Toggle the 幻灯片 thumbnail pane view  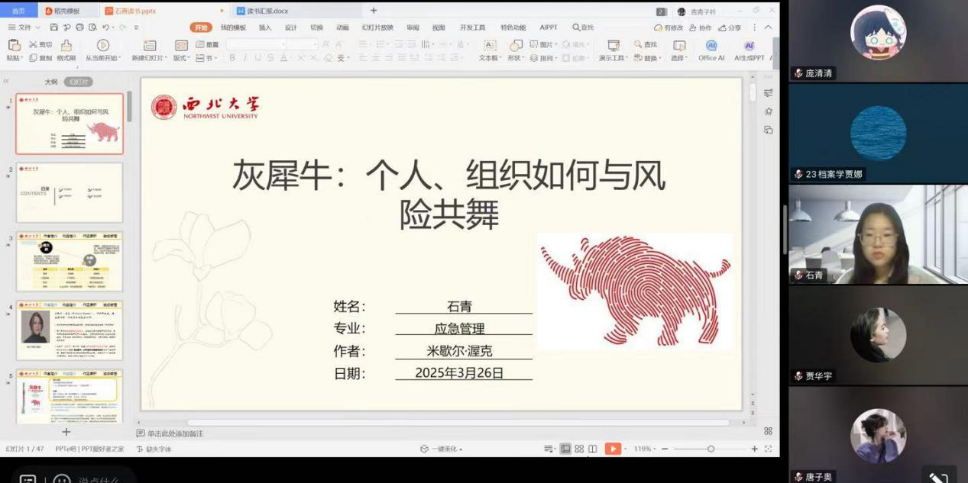(78, 81)
